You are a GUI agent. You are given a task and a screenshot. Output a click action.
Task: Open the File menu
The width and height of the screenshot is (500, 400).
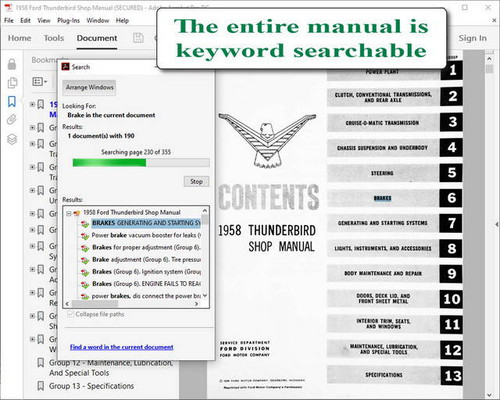point(9,21)
